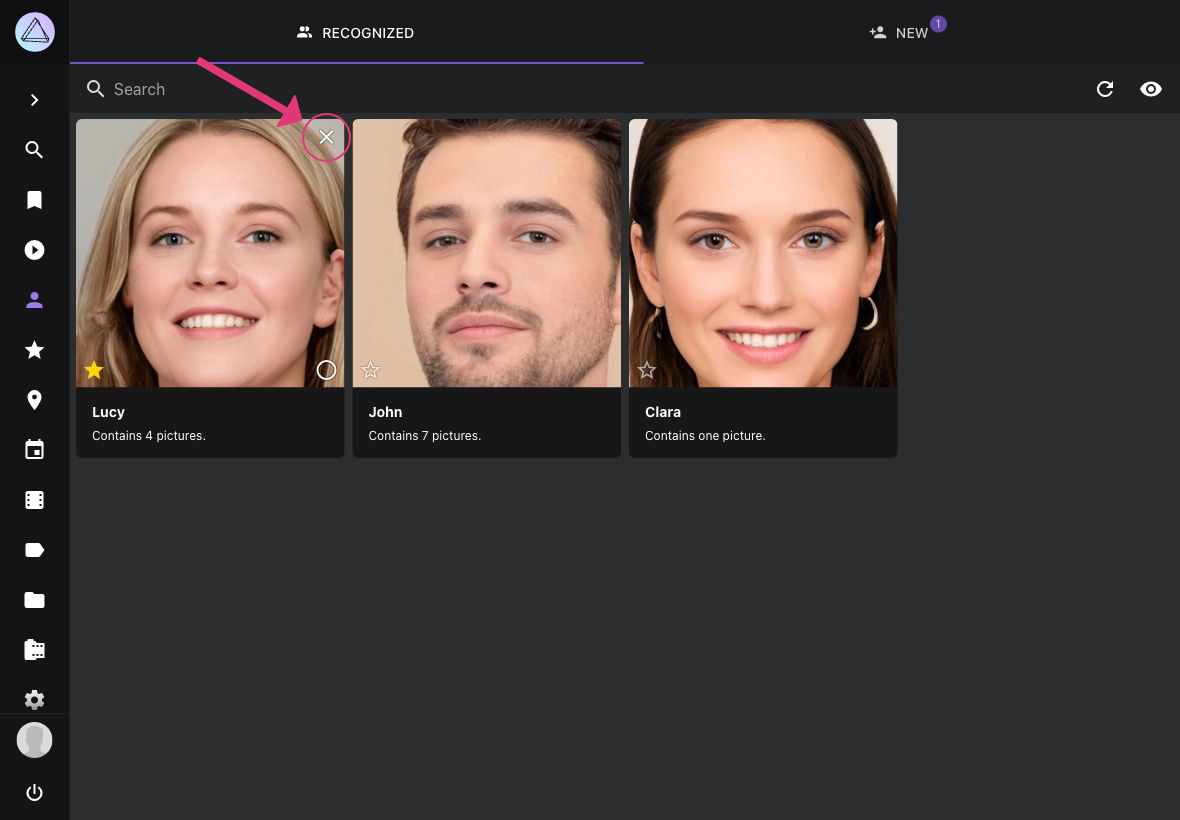
Task: Log out using the power button
Action: point(34,792)
